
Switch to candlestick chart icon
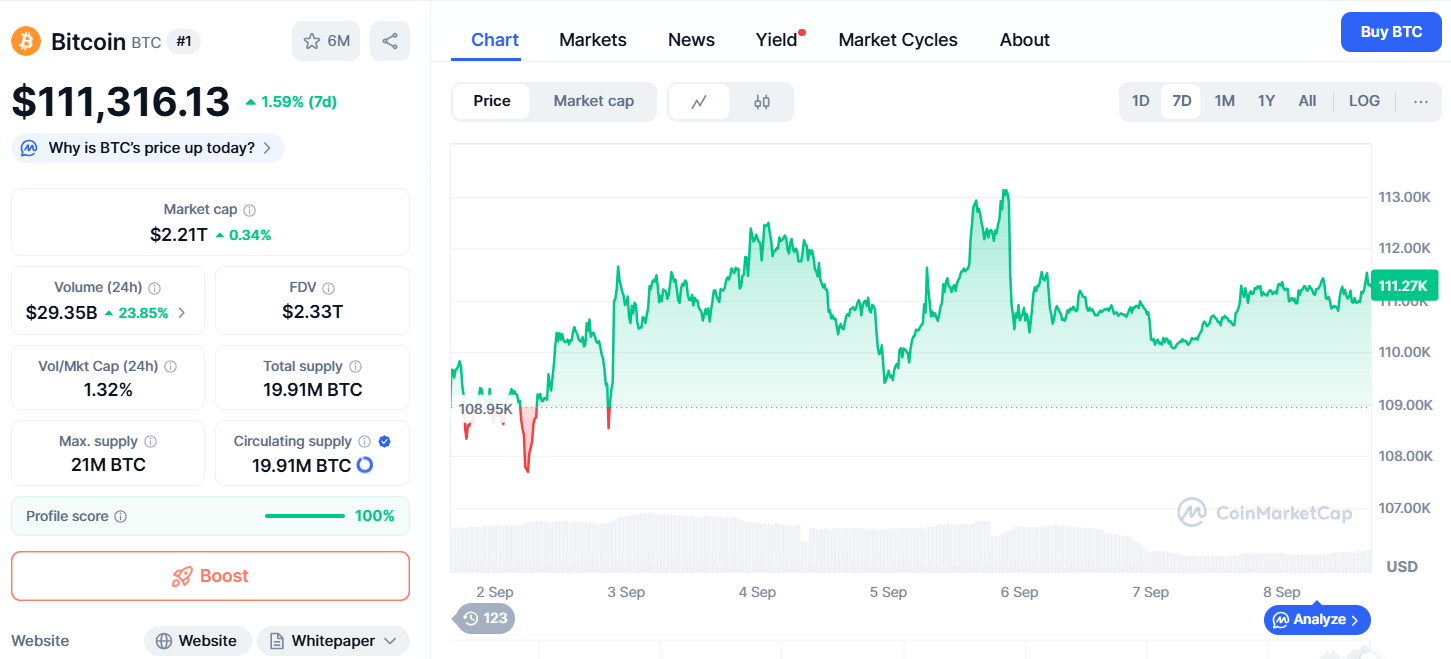point(762,101)
